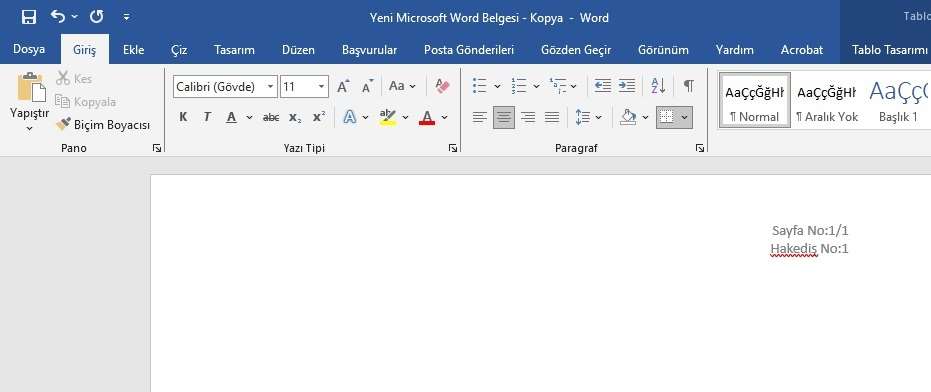Decrease font size with the smaller A
The image size is (931, 392).
click(368, 86)
